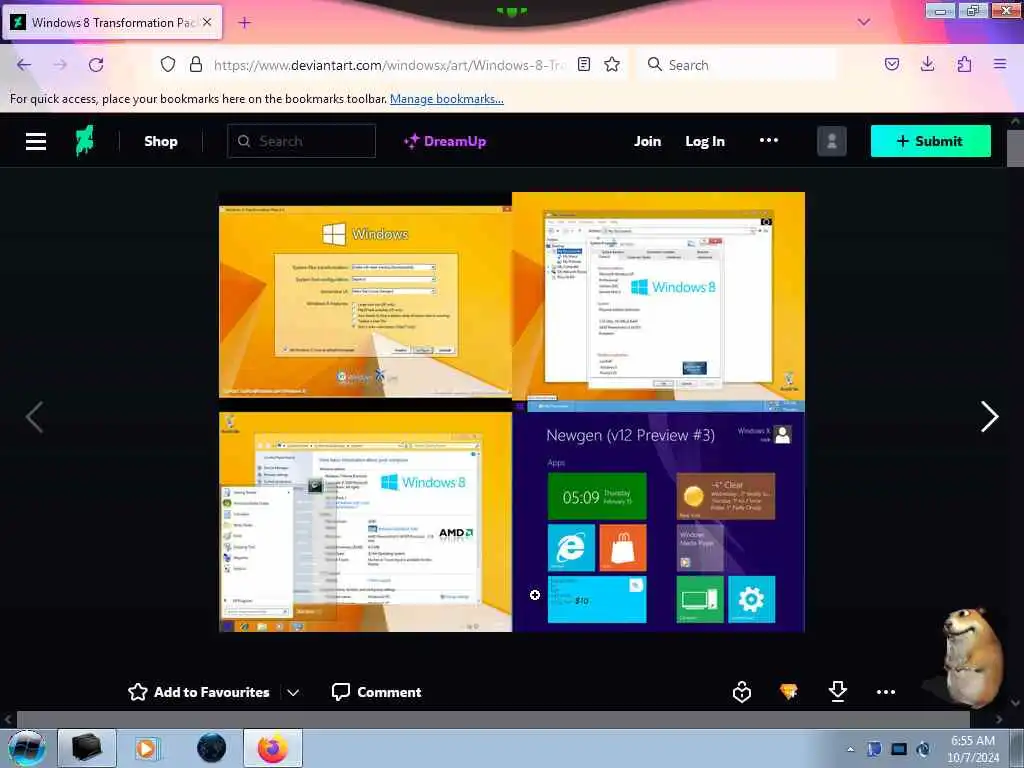The width and height of the screenshot is (1024, 768).
Task: Click Join
Action: point(647,141)
